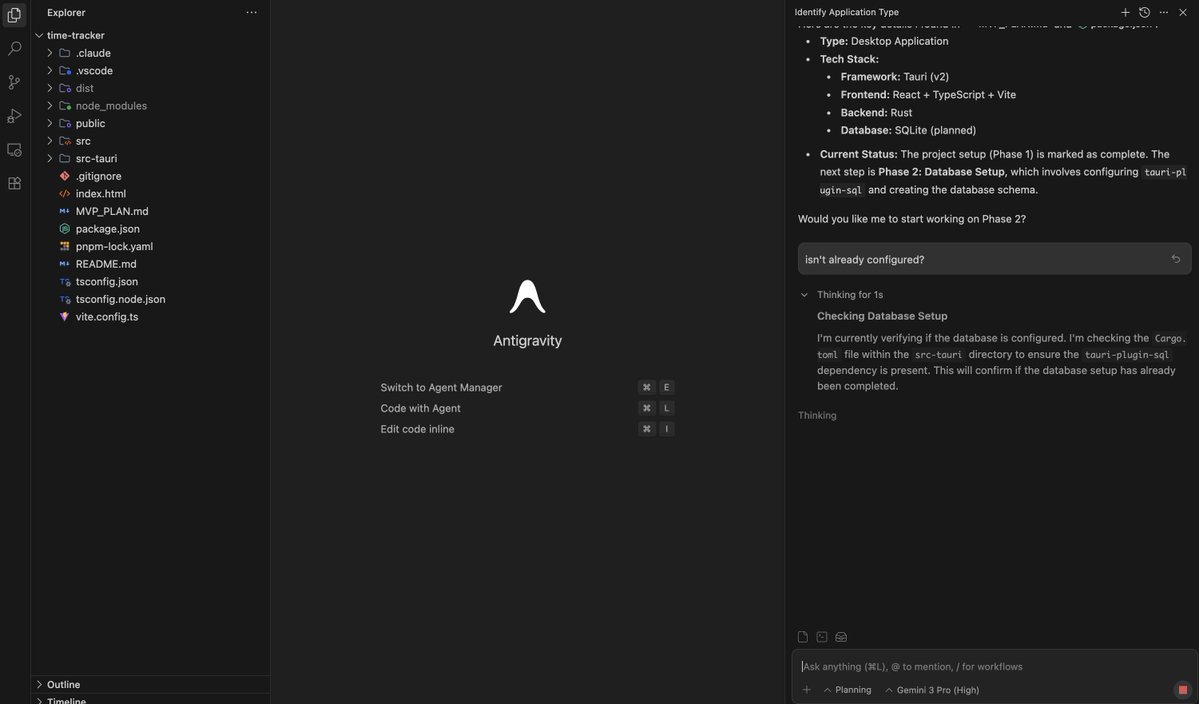This screenshot has height=704, width=1199.
Task: Click the Explorer panel title
Action: tap(66, 12)
